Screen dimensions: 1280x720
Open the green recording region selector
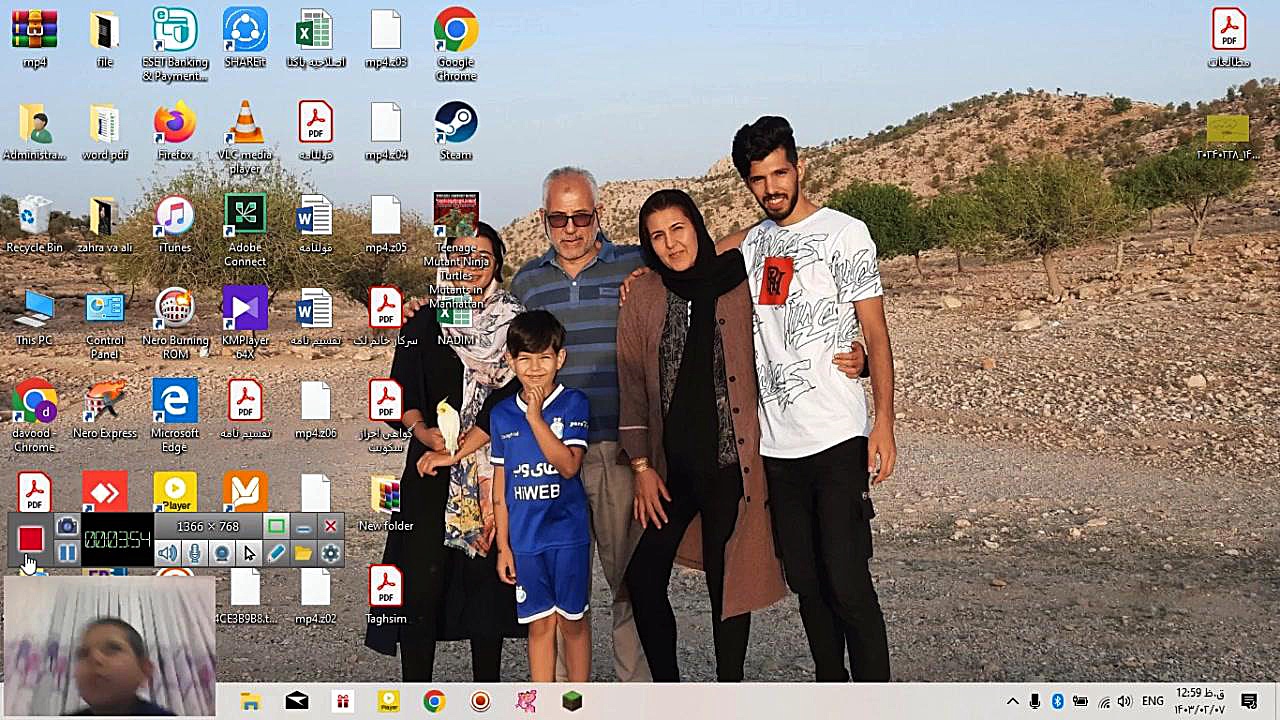click(x=275, y=526)
